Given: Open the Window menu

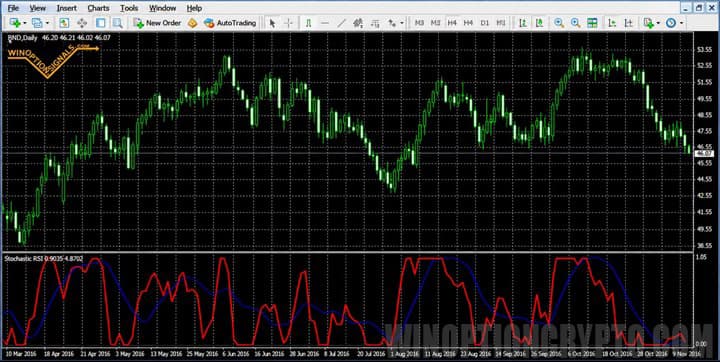Looking at the screenshot, I should coord(163,8).
